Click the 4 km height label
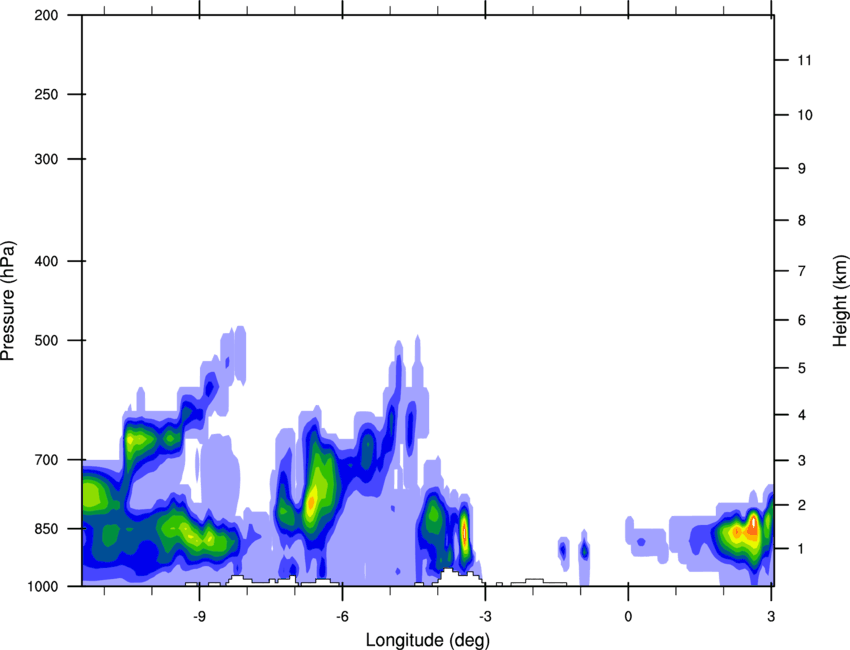The image size is (850, 650). tap(802, 415)
